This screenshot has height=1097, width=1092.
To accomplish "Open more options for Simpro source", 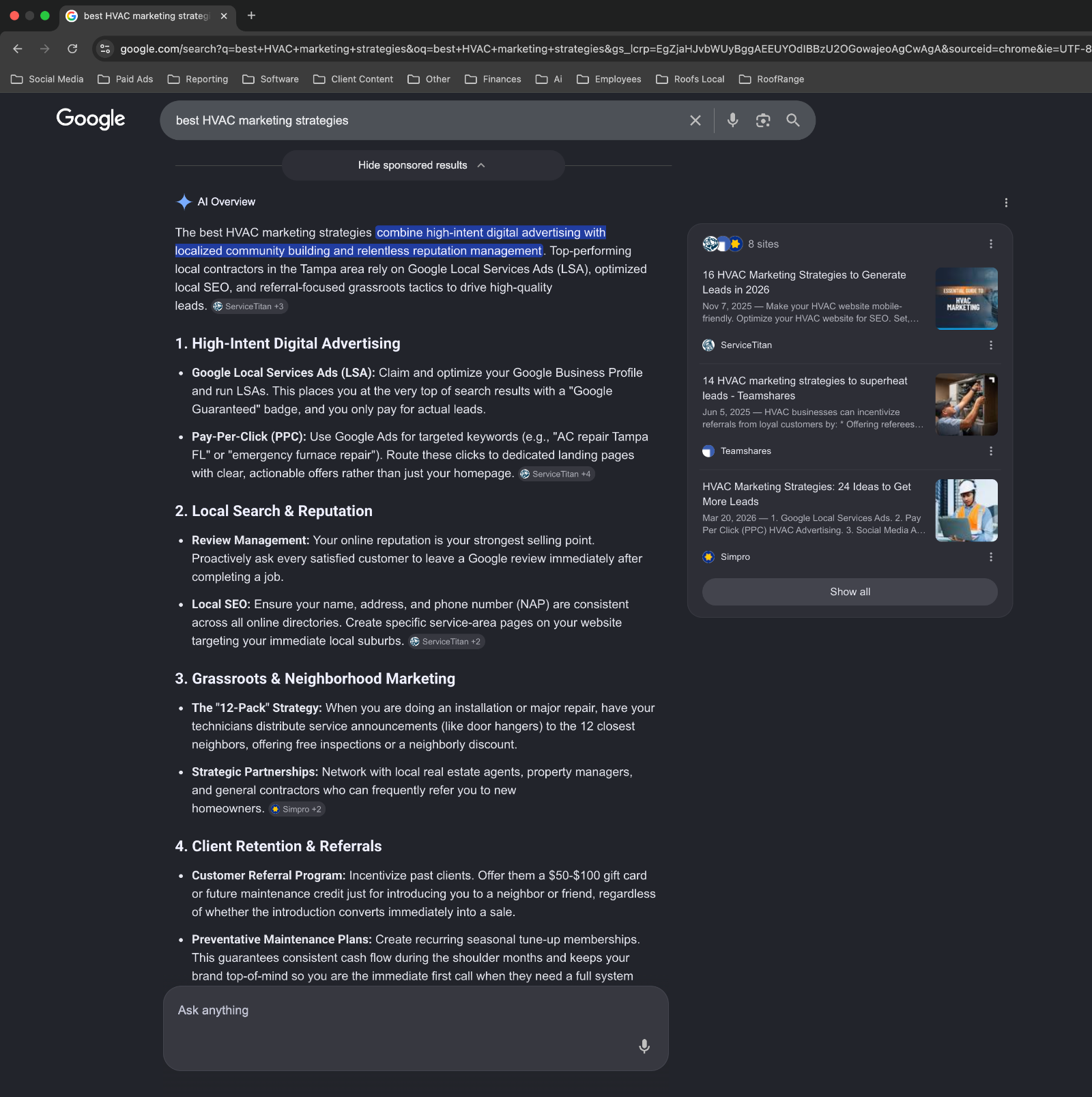I will (991, 557).
